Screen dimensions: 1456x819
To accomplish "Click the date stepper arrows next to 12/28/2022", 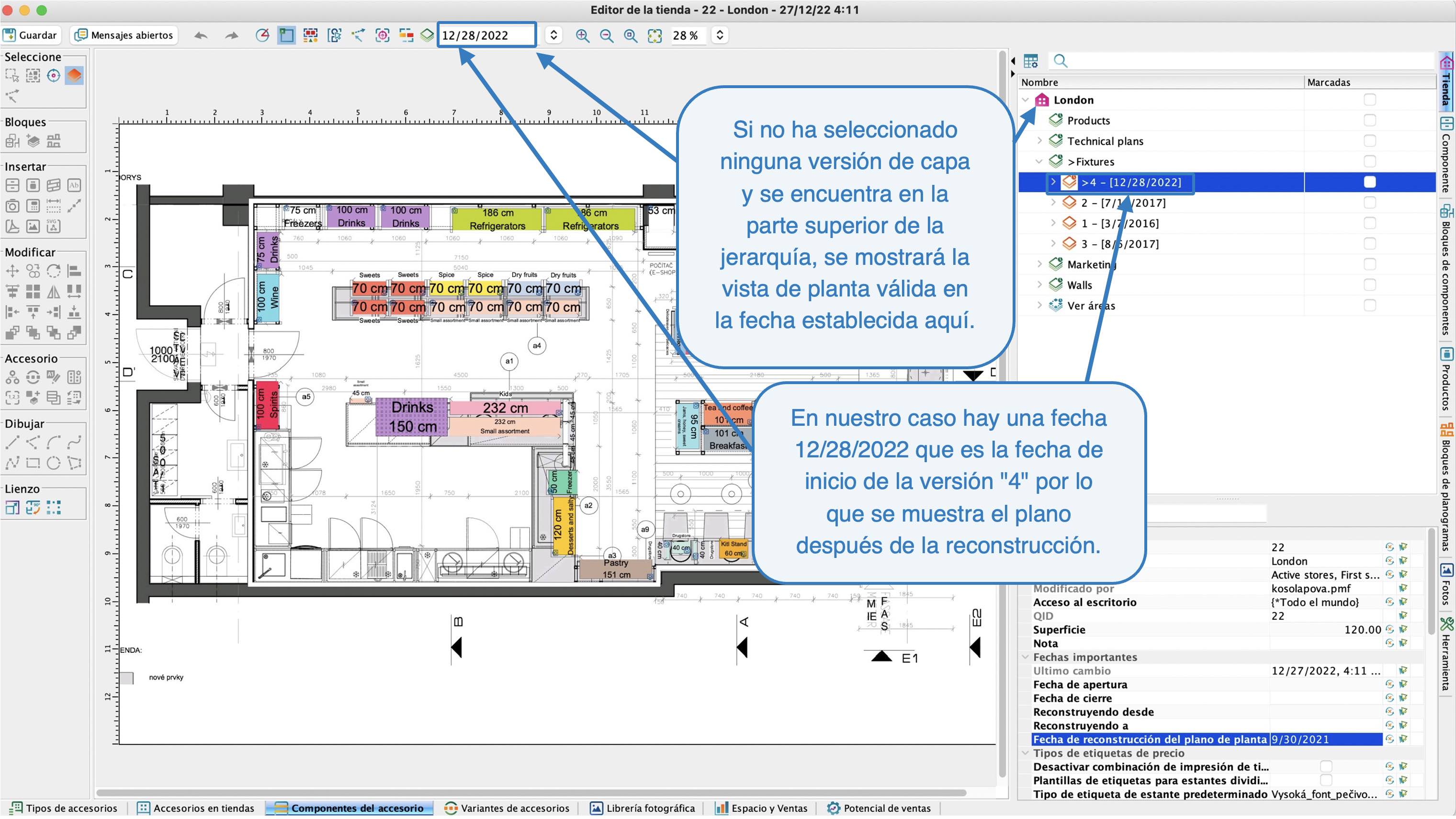I will pos(553,35).
